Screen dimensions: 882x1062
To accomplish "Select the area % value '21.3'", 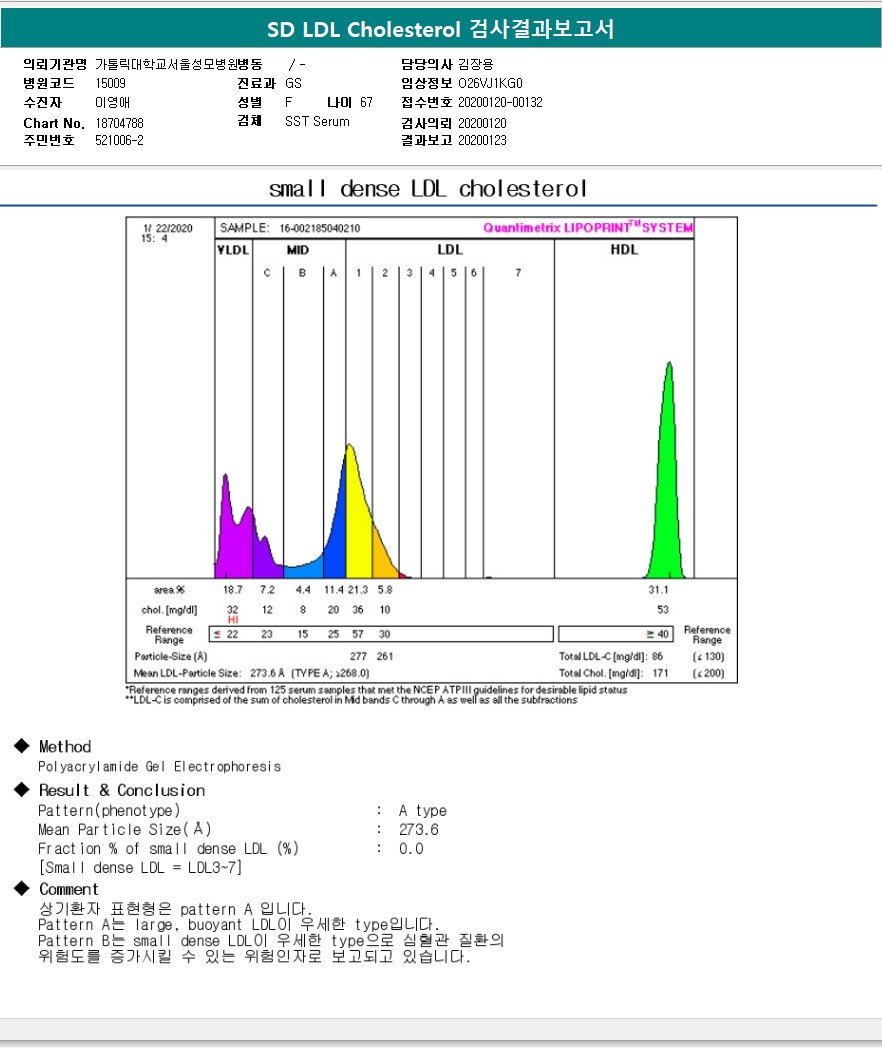I will [x=358, y=590].
